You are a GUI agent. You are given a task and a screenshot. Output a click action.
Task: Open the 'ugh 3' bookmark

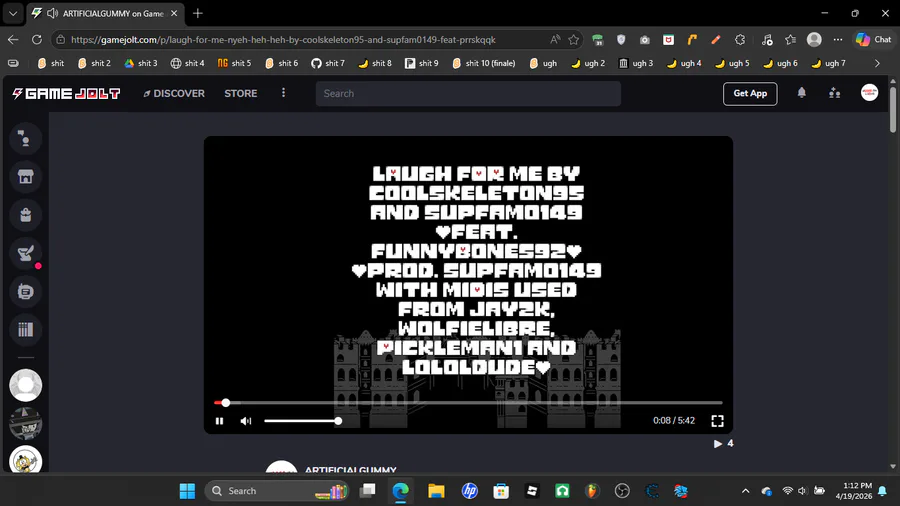click(x=636, y=63)
